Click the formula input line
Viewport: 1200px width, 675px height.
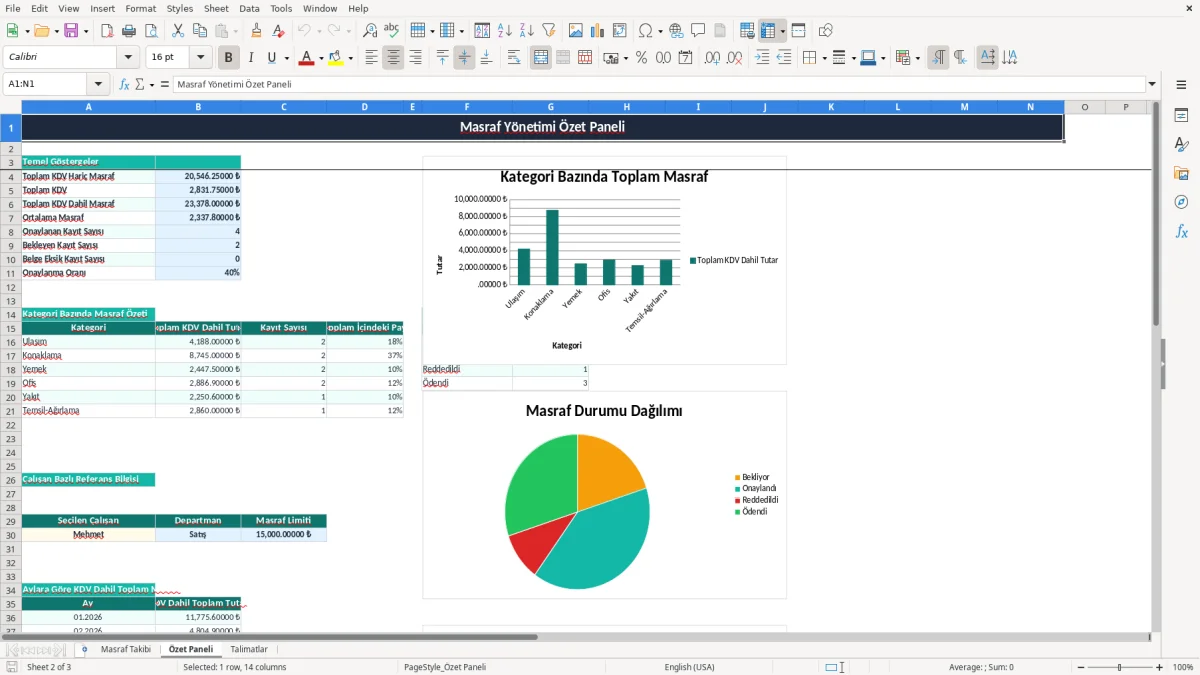coord(659,84)
